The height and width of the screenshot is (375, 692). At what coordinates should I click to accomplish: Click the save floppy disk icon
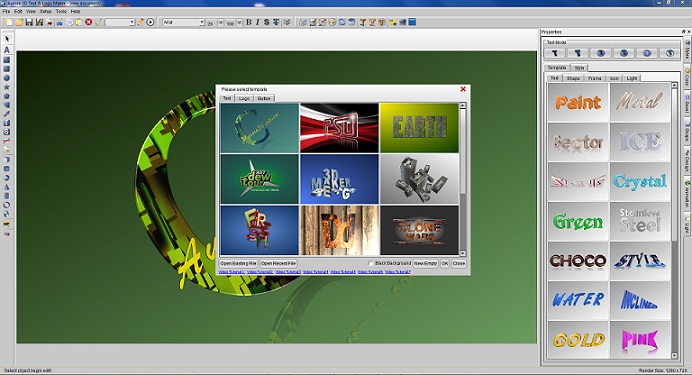click(x=29, y=22)
